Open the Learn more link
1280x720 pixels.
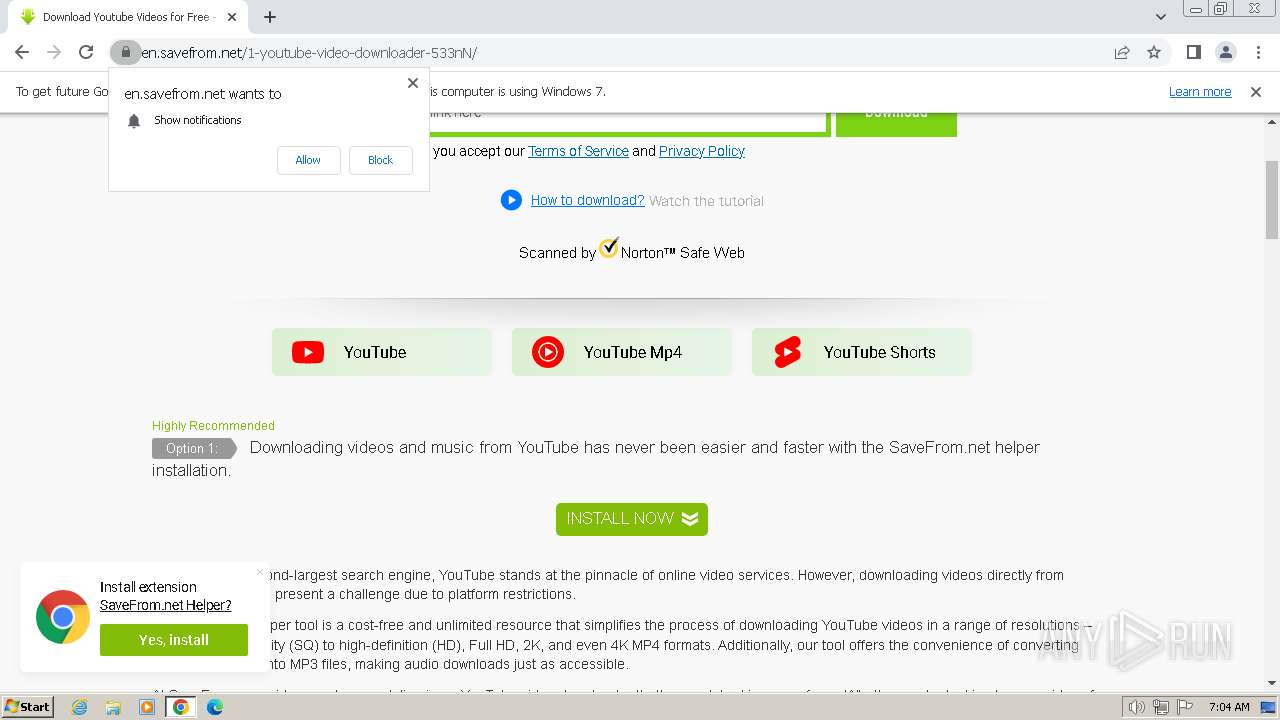click(x=1200, y=92)
